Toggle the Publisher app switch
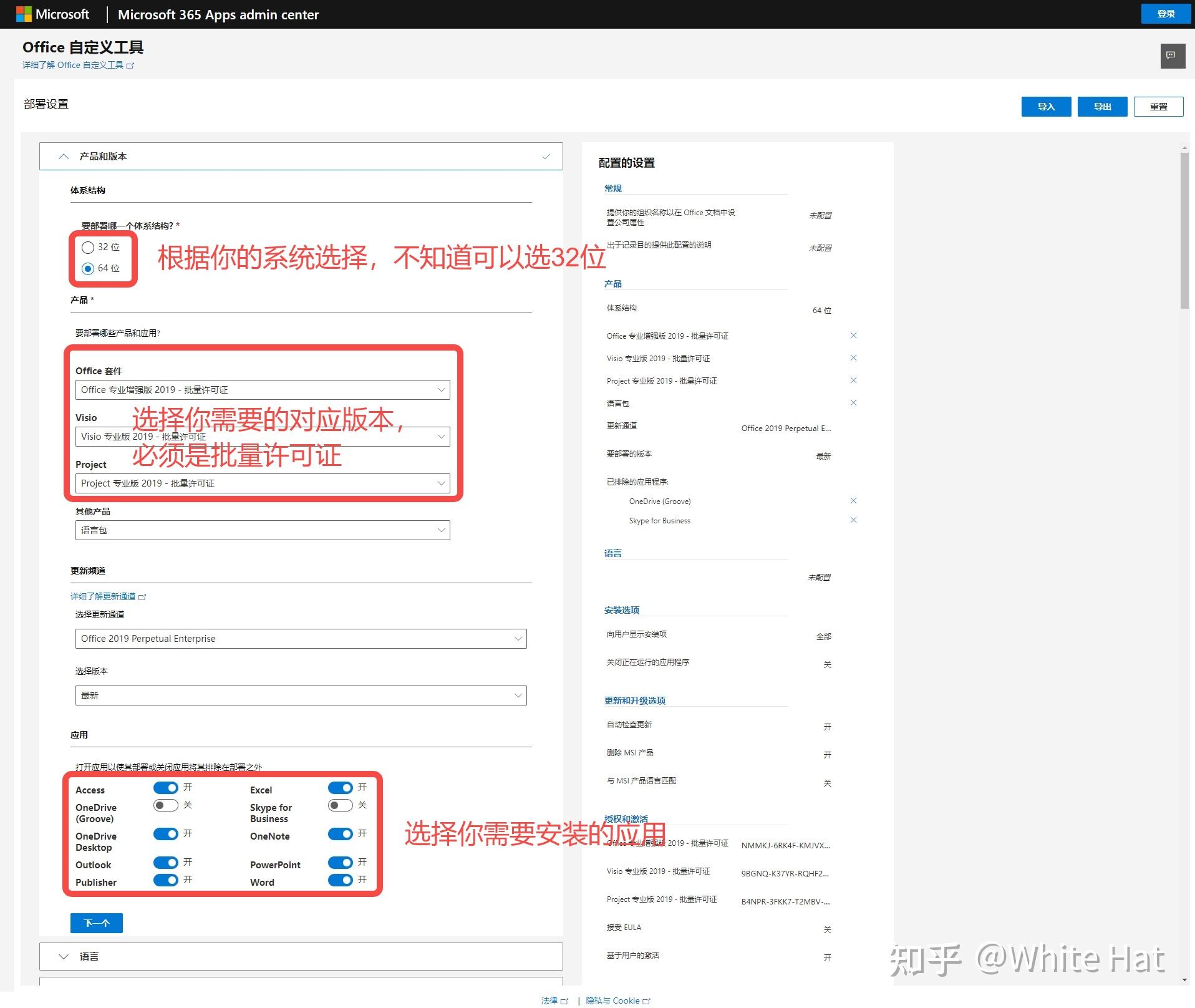 click(166, 880)
